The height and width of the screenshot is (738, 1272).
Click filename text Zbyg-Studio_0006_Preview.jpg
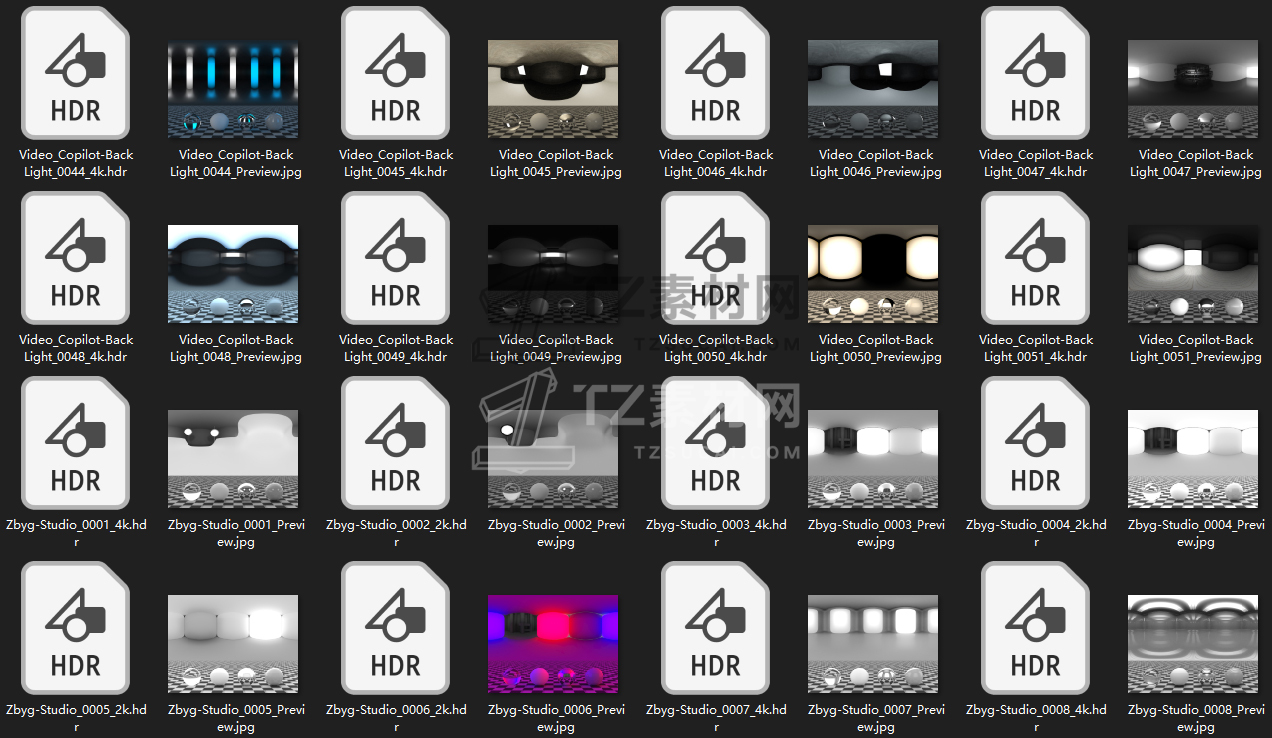point(556,718)
